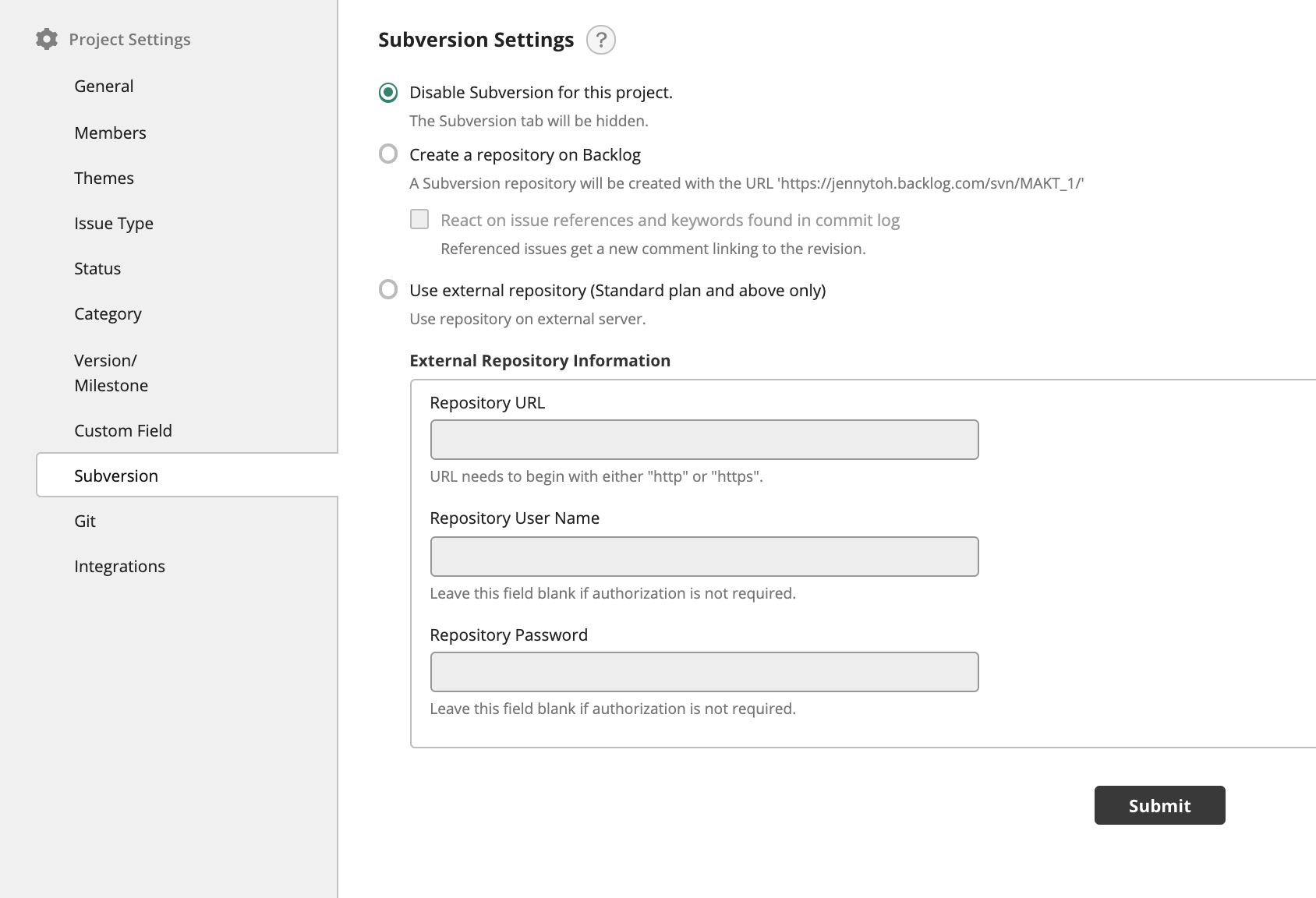Go to Status settings
This screenshot has width=1316, height=898.
(x=97, y=268)
